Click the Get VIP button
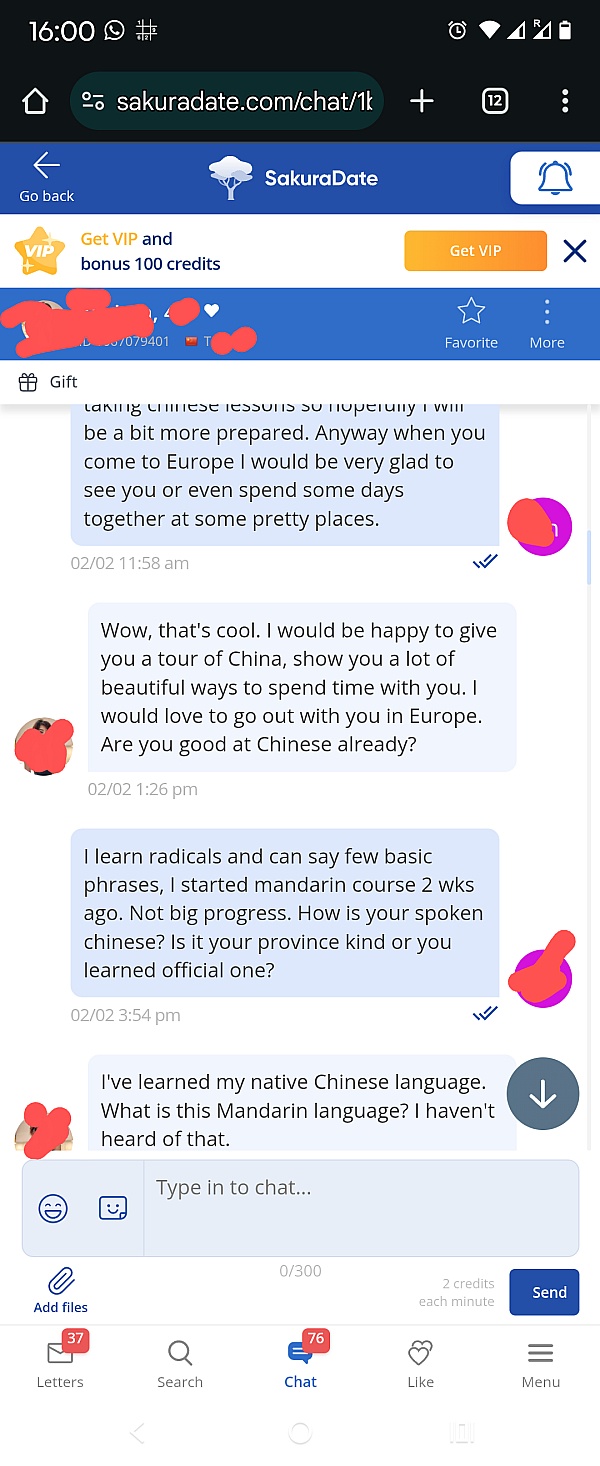Viewport: 600px width, 1466px height. pos(476,251)
